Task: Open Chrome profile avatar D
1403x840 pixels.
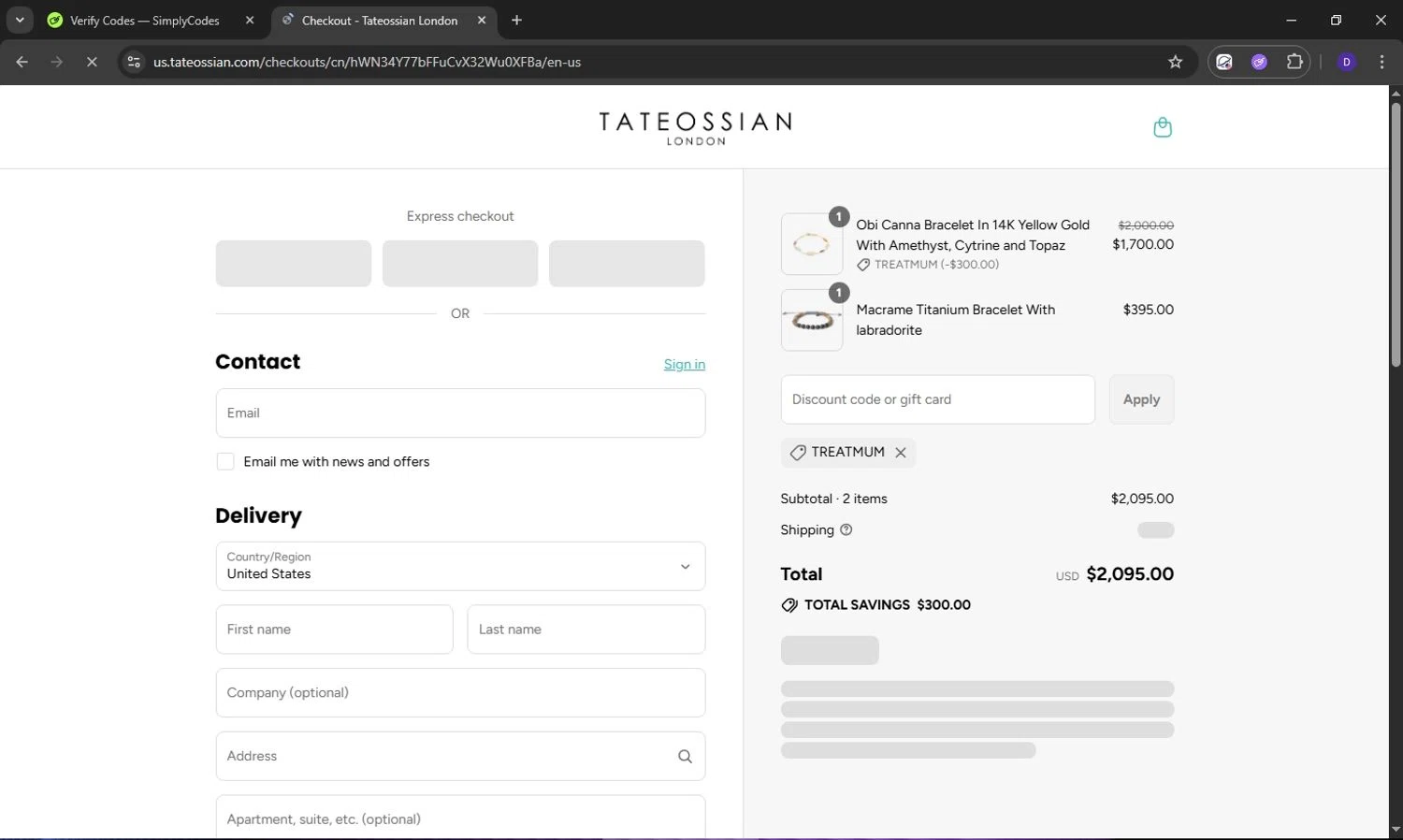Action: coord(1347,62)
